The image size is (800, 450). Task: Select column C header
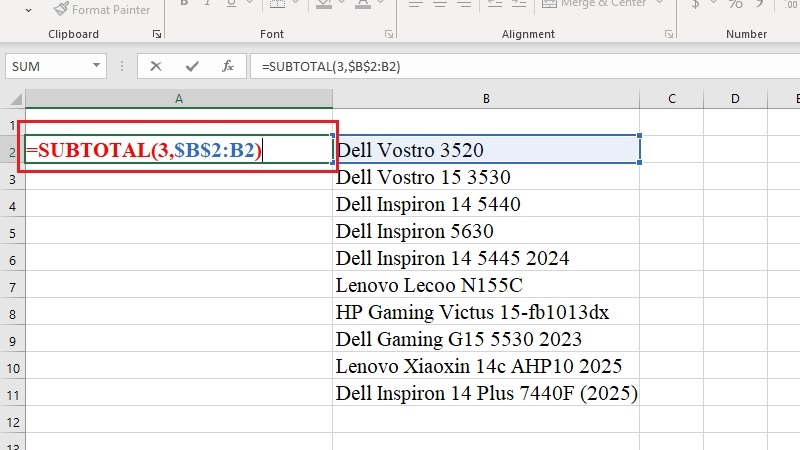(x=671, y=98)
